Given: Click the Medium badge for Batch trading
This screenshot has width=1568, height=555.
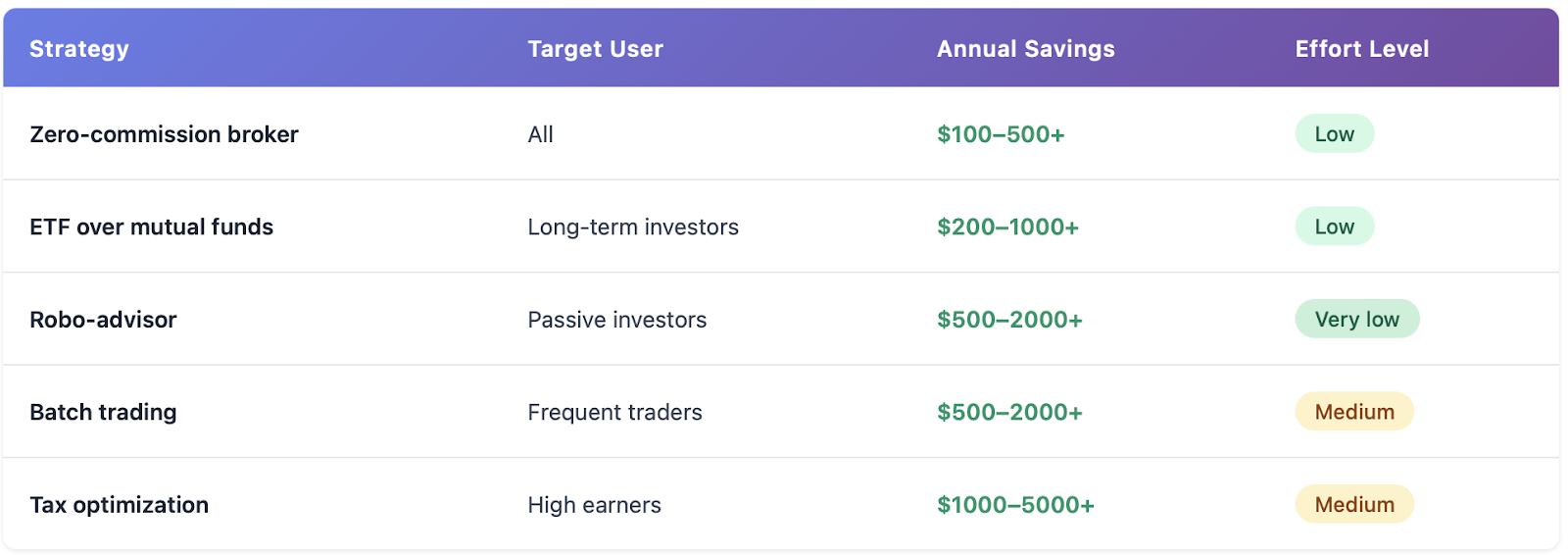Looking at the screenshot, I should click(x=1354, y=412).
